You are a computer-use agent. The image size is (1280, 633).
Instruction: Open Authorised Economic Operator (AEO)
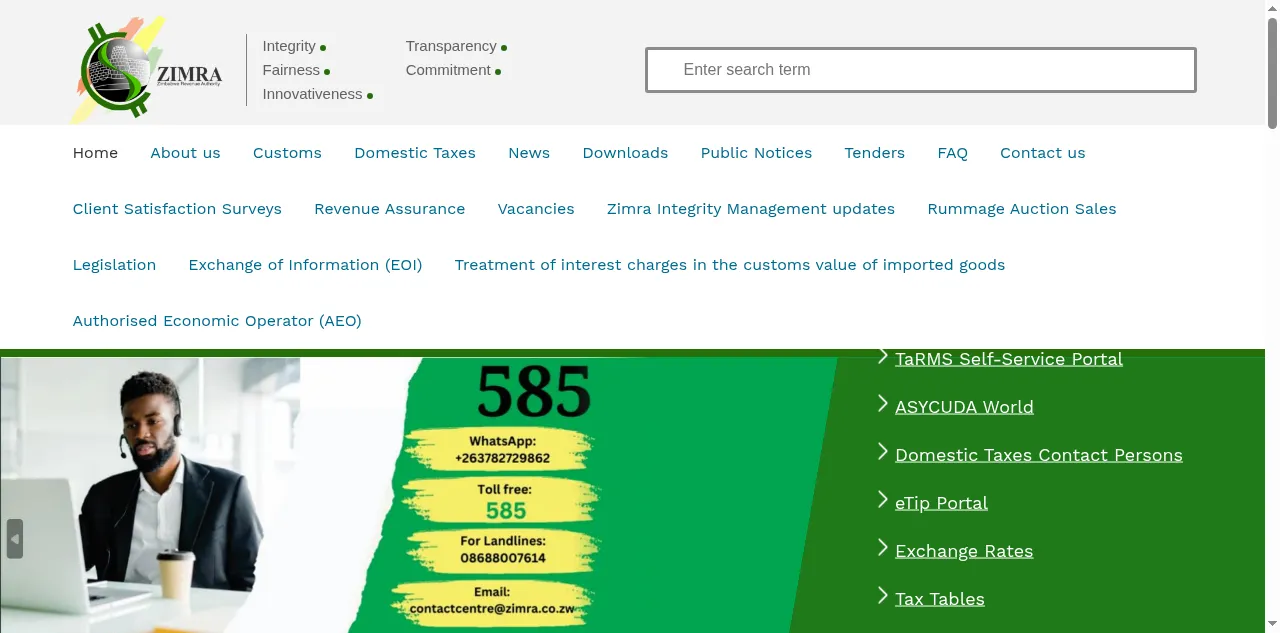pos(217,321)
